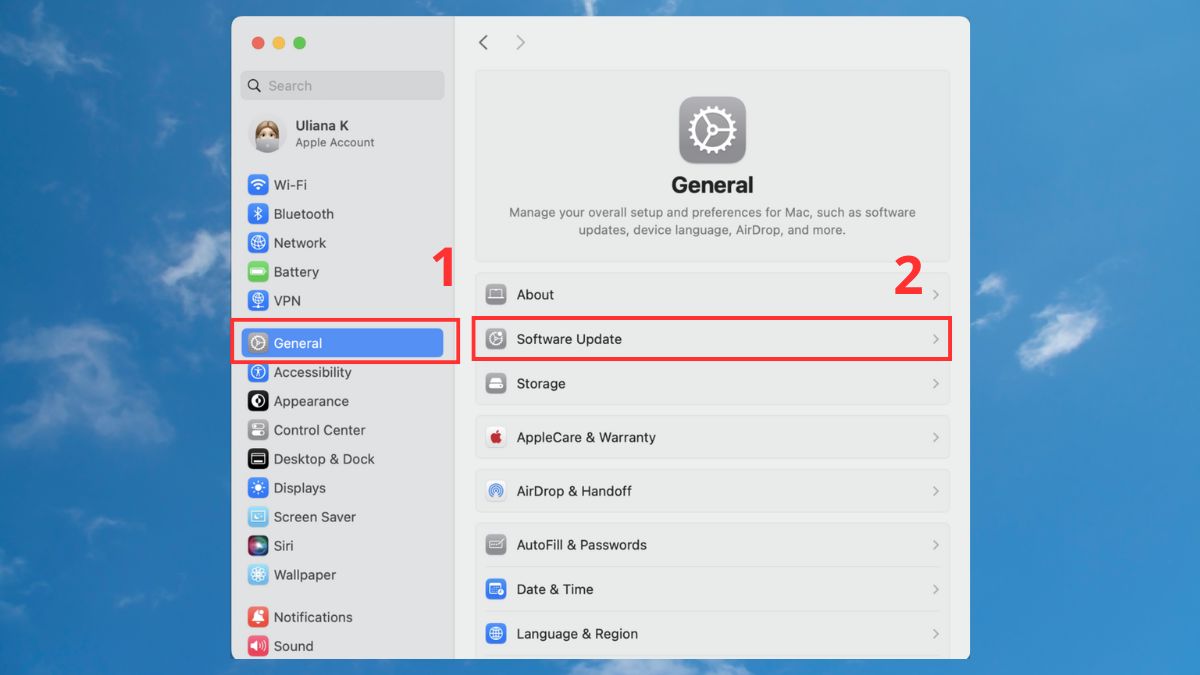Select the VPN globe icon
The height and width of the screenshot is (675, 1200).
pos(258,300)
